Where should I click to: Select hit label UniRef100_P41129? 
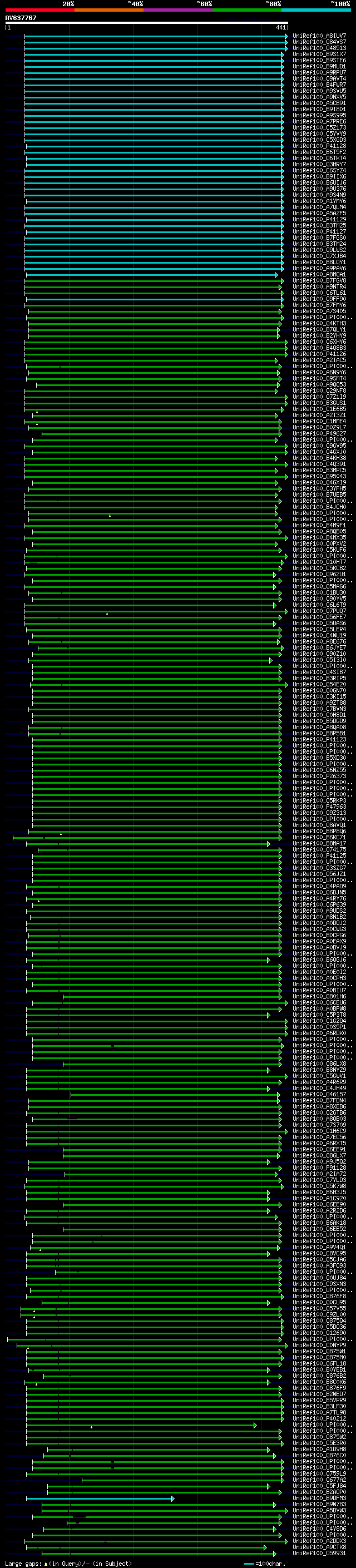pyautogui.click(x=319, y=219)
